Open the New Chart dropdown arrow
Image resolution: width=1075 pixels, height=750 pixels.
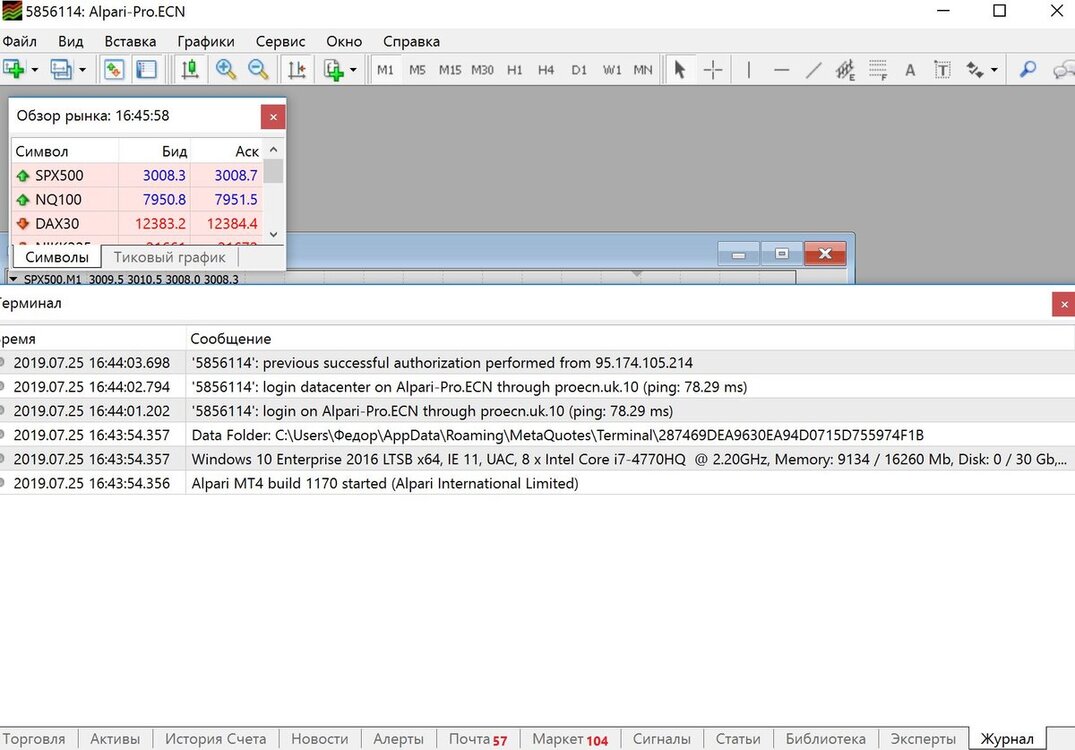pos(34,70)
